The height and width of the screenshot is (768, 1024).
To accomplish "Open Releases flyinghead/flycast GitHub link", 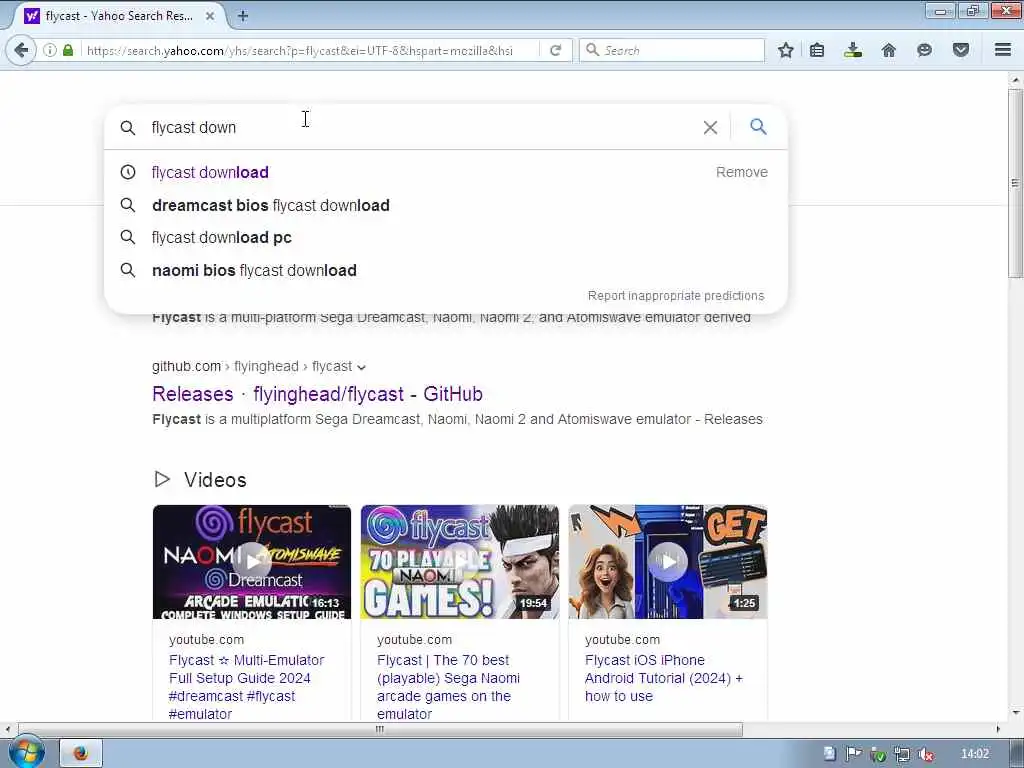I will [317, 394].
